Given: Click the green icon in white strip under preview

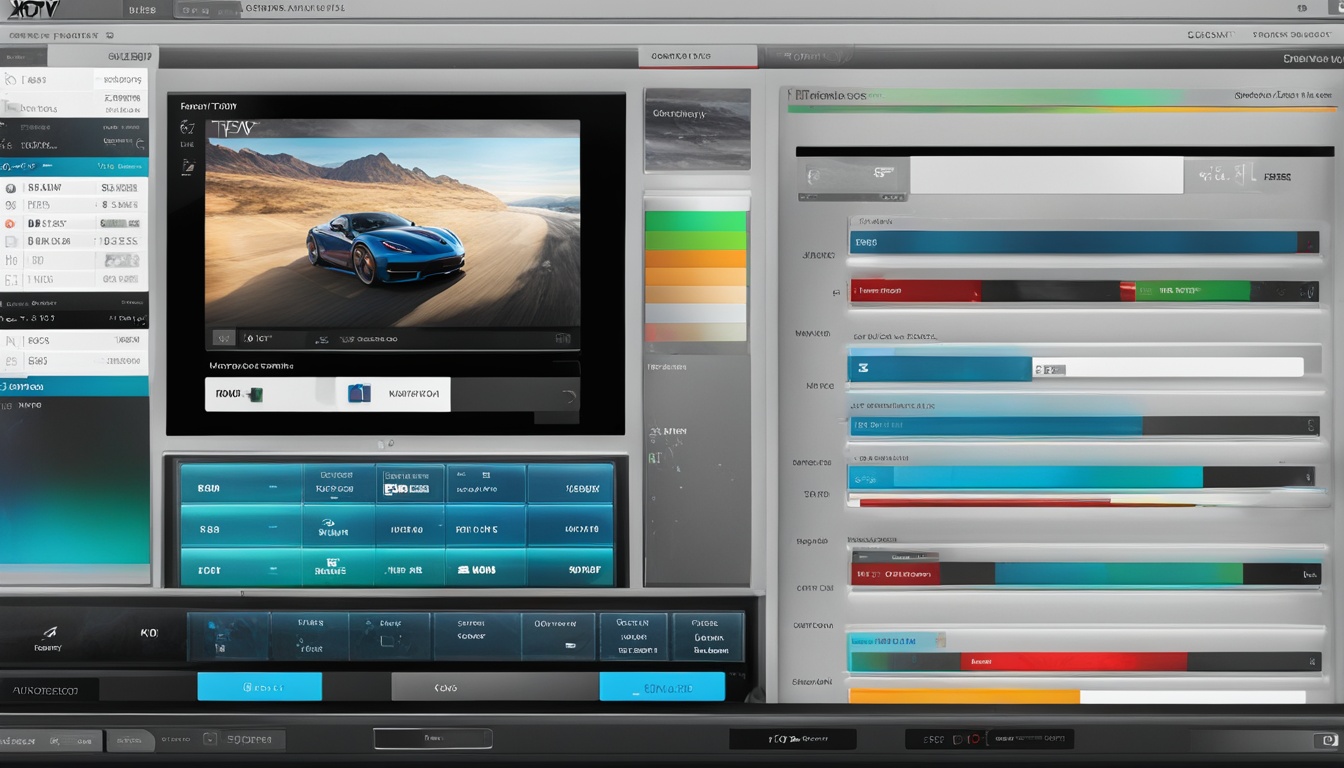Looking at the screenshot, I should (256, 394).
